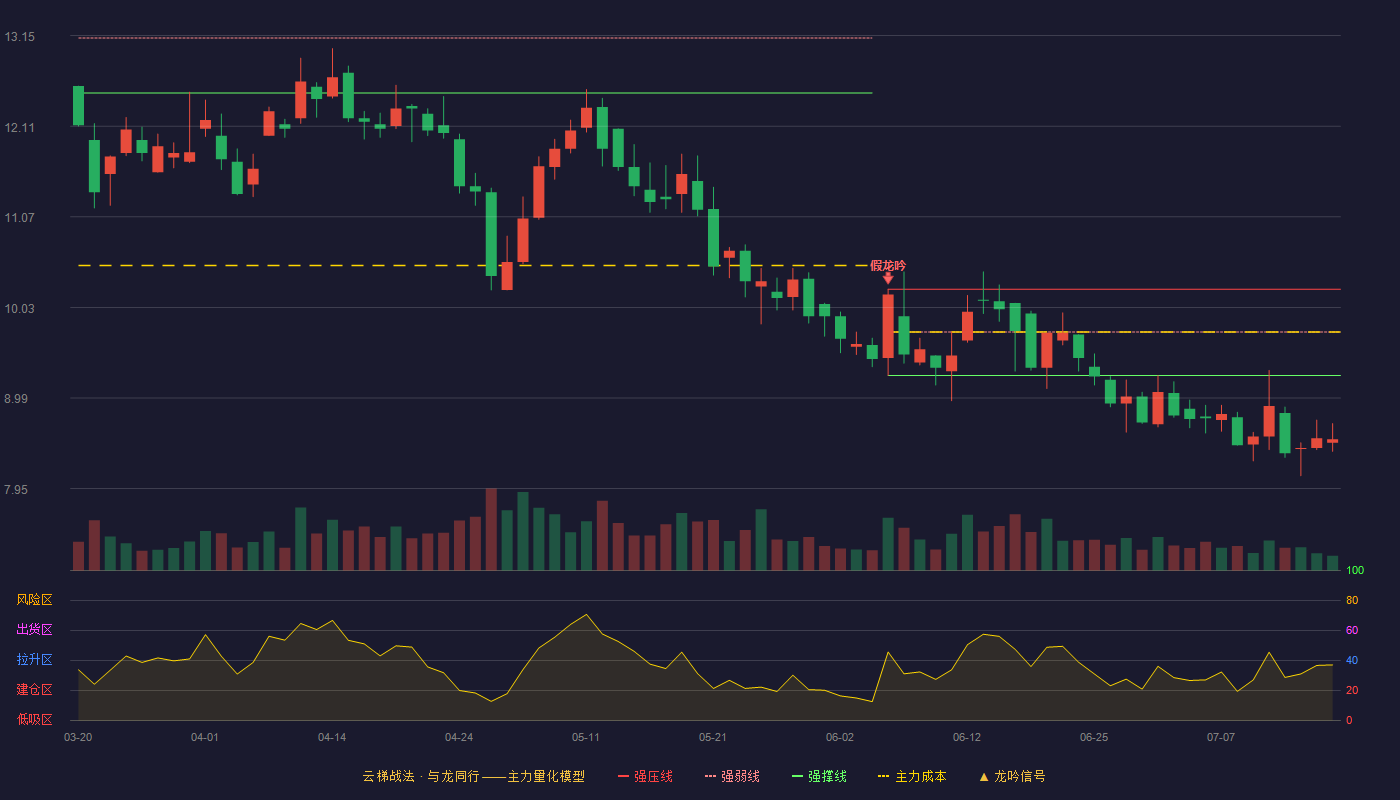Click the 11.07 price axis label
The height and width of the screenshot is (800, 1400).
point(19,218)
